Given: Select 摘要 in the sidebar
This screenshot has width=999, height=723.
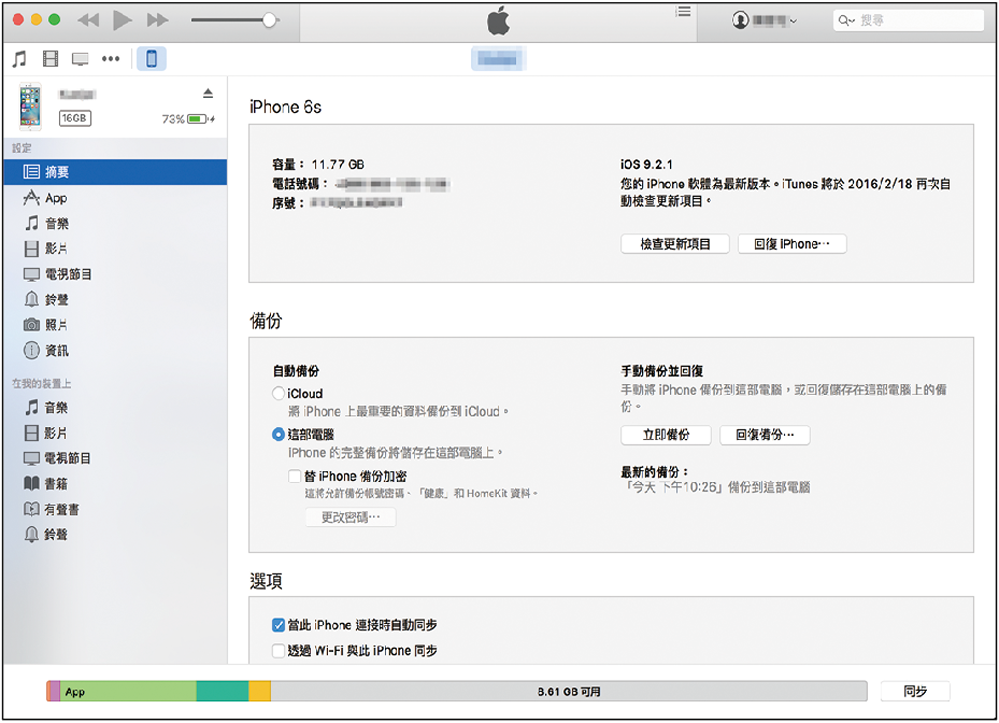Looking at the screenshot, I should [115, 172].
